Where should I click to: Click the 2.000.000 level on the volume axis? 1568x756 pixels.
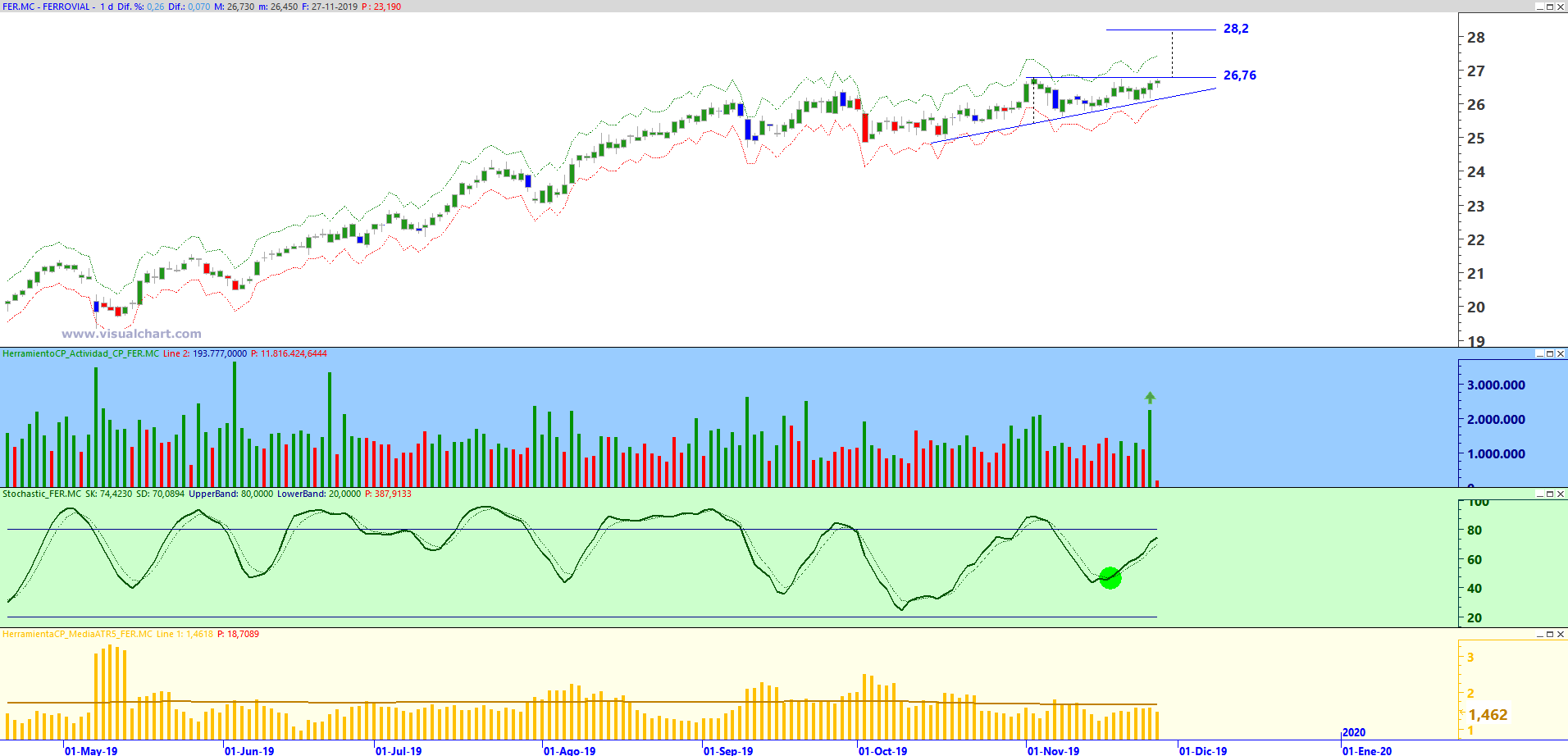point(1497,420)
